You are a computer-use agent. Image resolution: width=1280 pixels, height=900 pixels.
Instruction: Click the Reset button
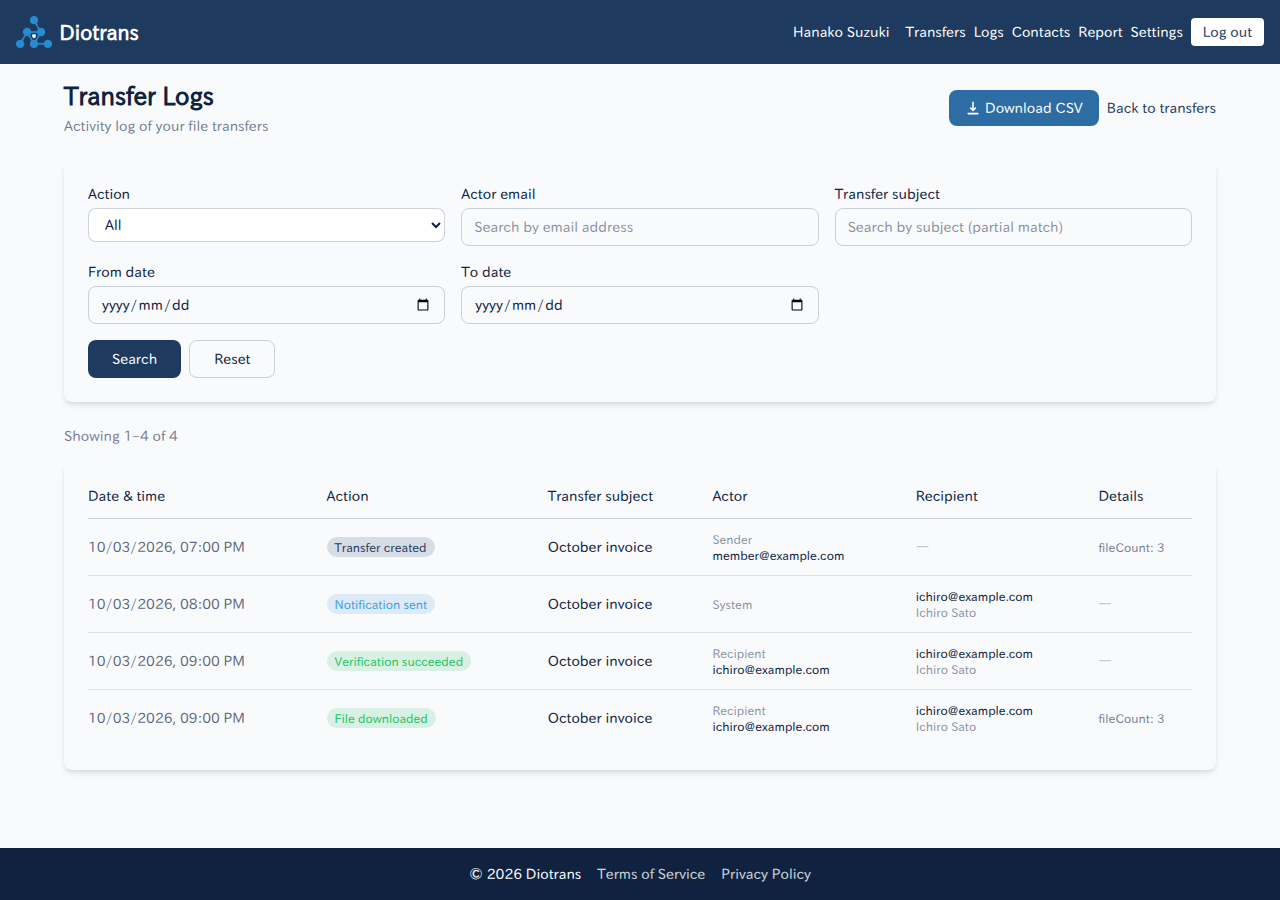[232, 359]
